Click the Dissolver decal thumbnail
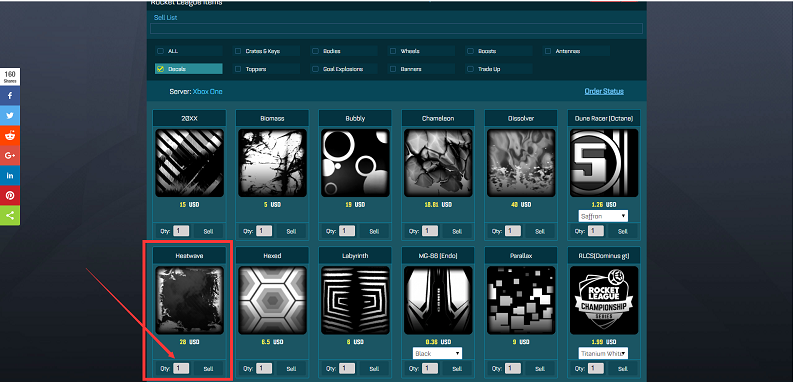 [521, 163]
